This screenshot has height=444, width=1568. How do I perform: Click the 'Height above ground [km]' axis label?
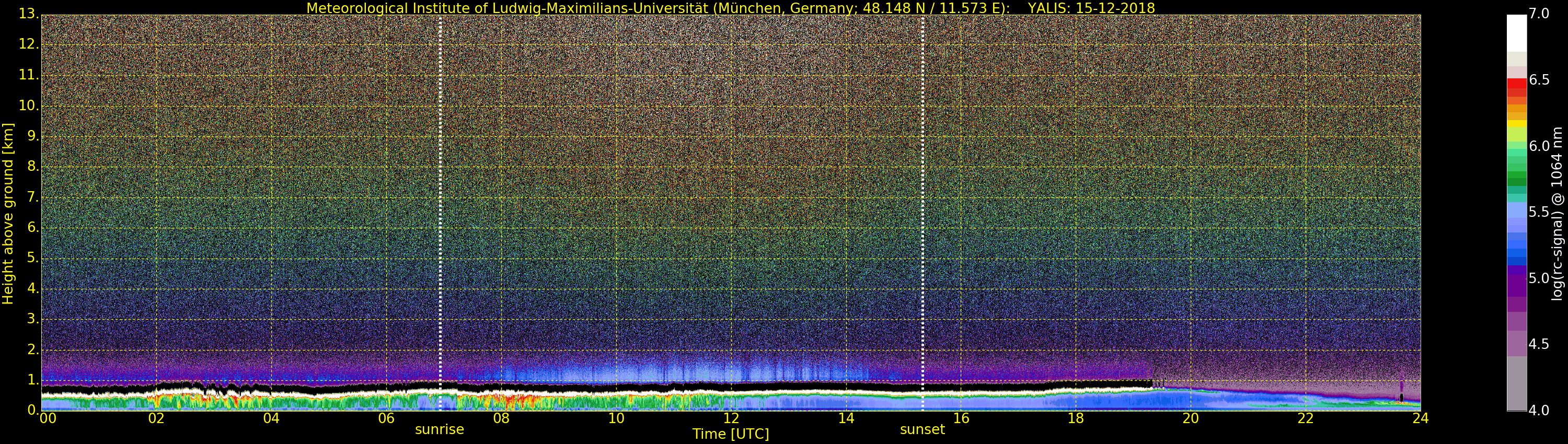8,214
